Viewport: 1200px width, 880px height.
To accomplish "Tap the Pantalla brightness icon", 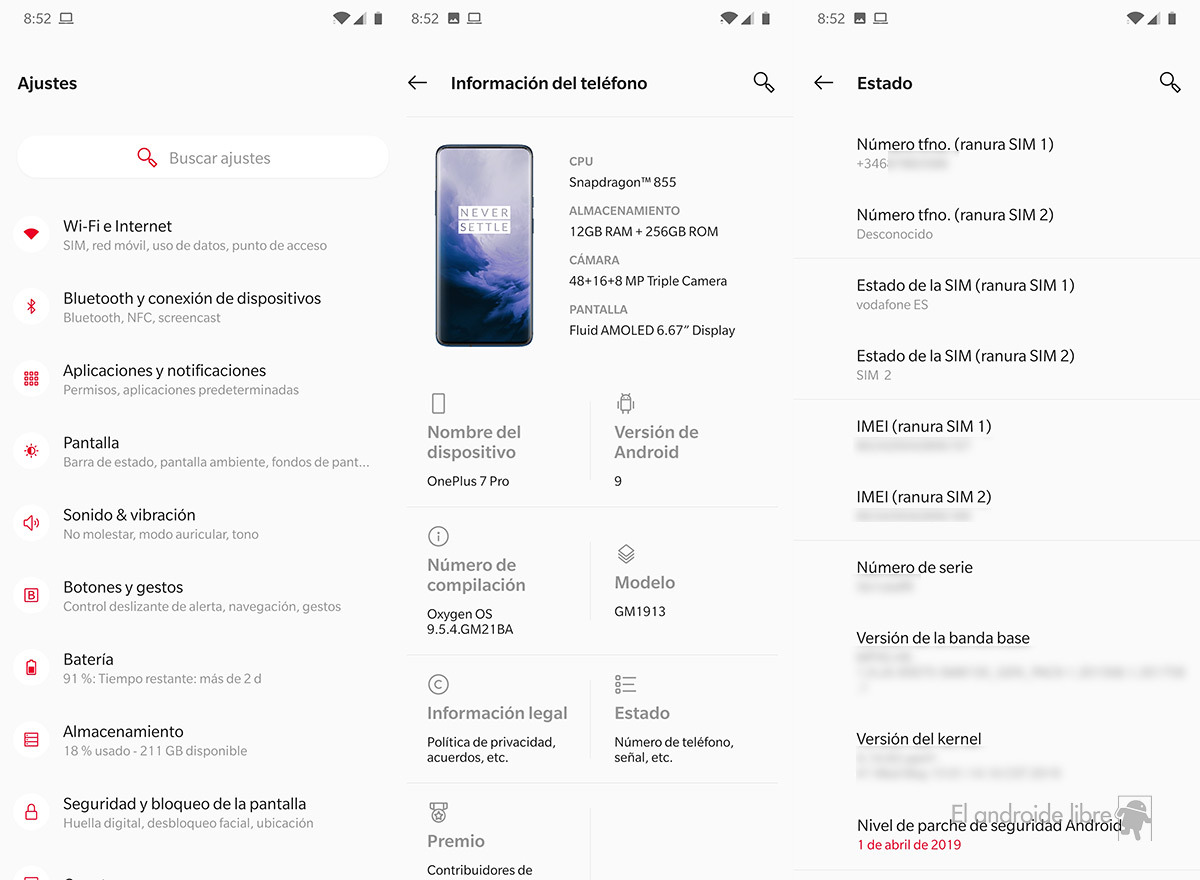I will (x=31, y=451).
